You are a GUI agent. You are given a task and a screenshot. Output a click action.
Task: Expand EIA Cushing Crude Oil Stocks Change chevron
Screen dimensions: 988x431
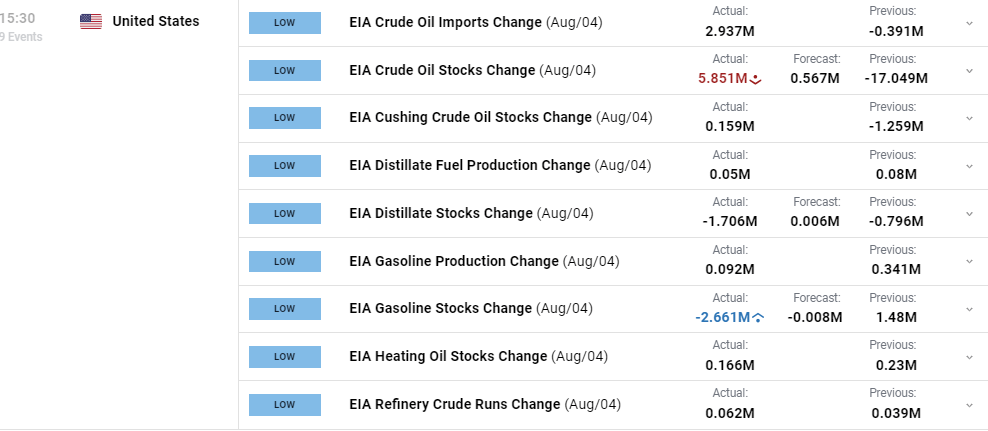click(x=969, y=118)
